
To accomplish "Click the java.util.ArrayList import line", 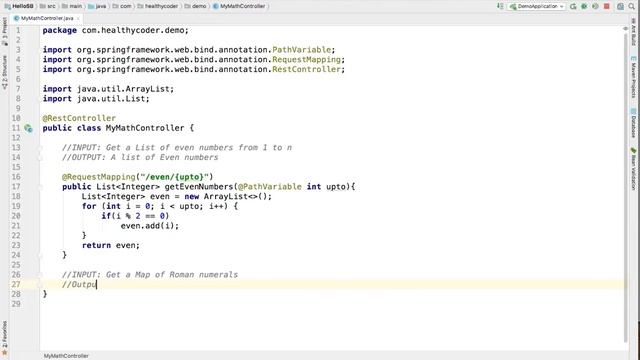I will point(108,89).
